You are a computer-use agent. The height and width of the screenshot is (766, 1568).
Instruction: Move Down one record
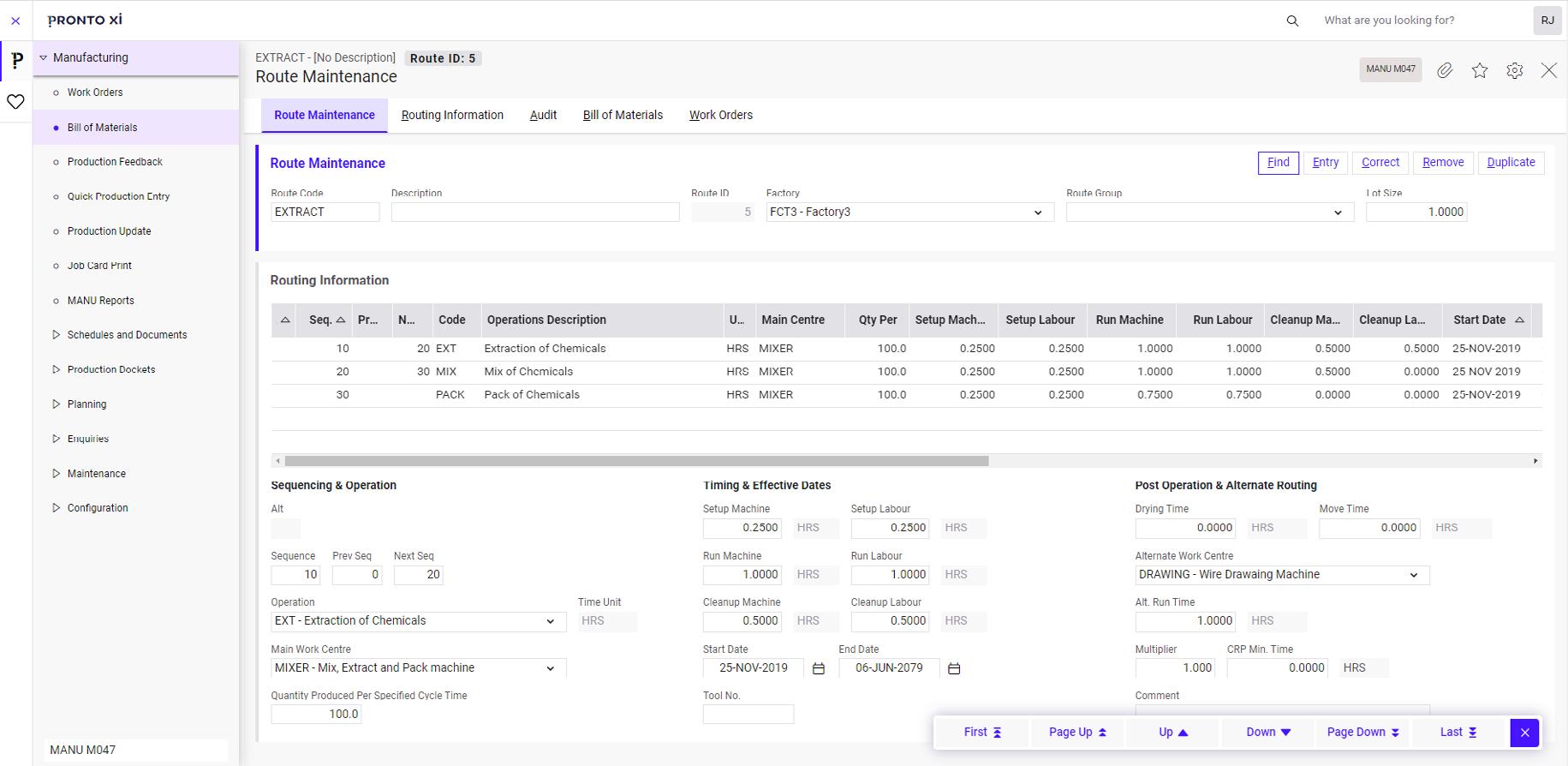click(x=1268, y=733)
